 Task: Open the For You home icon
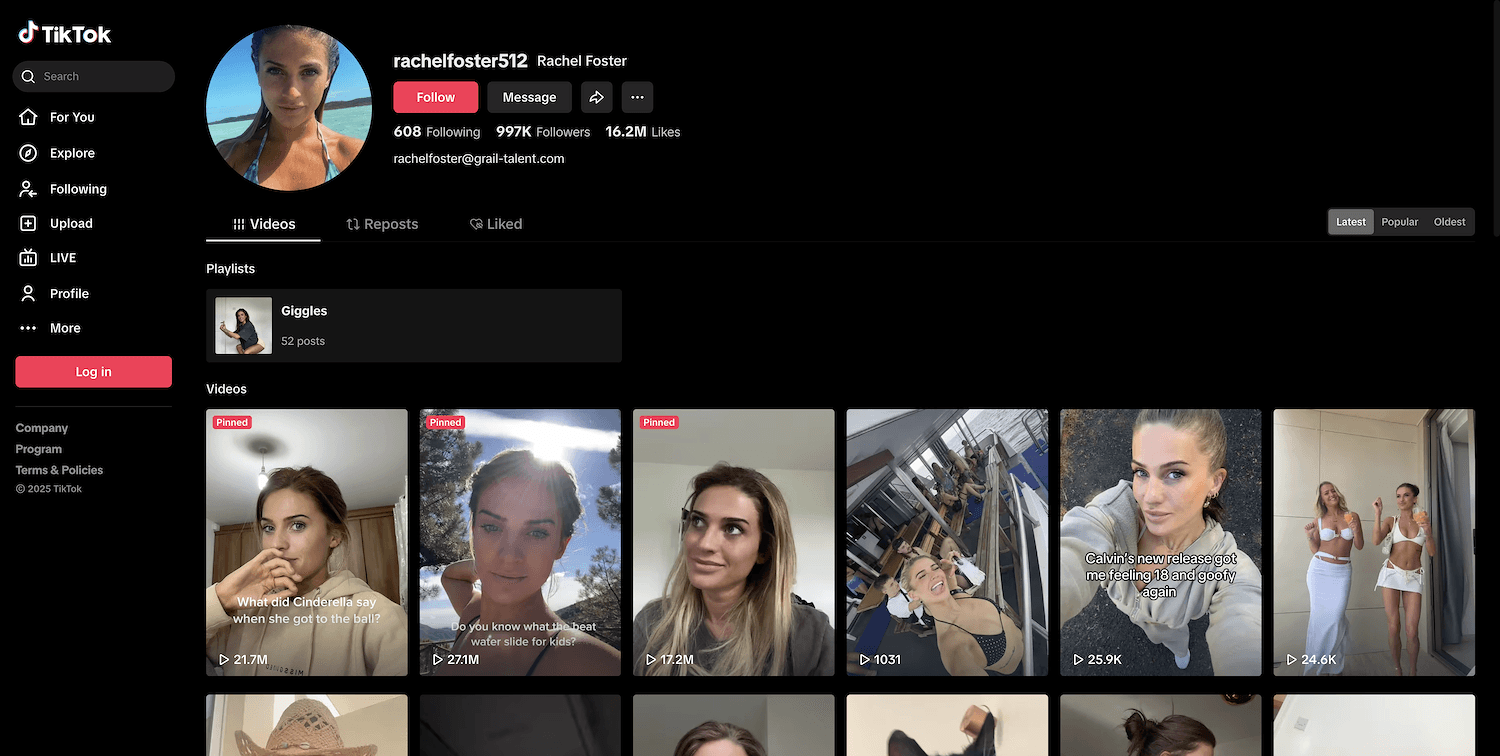(28, 117)
